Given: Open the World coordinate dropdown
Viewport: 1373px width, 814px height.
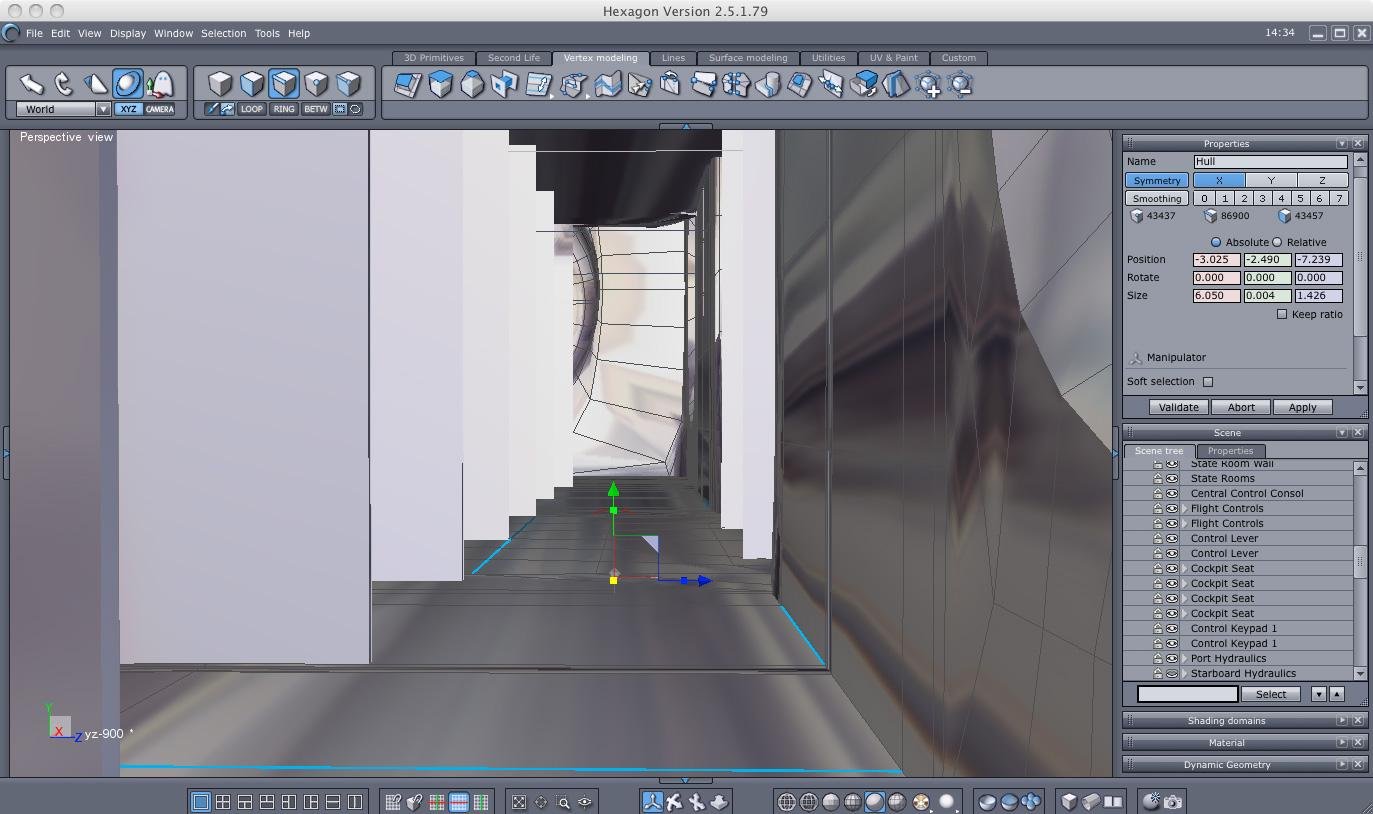Looking at the screenshot, I should 102,109.
